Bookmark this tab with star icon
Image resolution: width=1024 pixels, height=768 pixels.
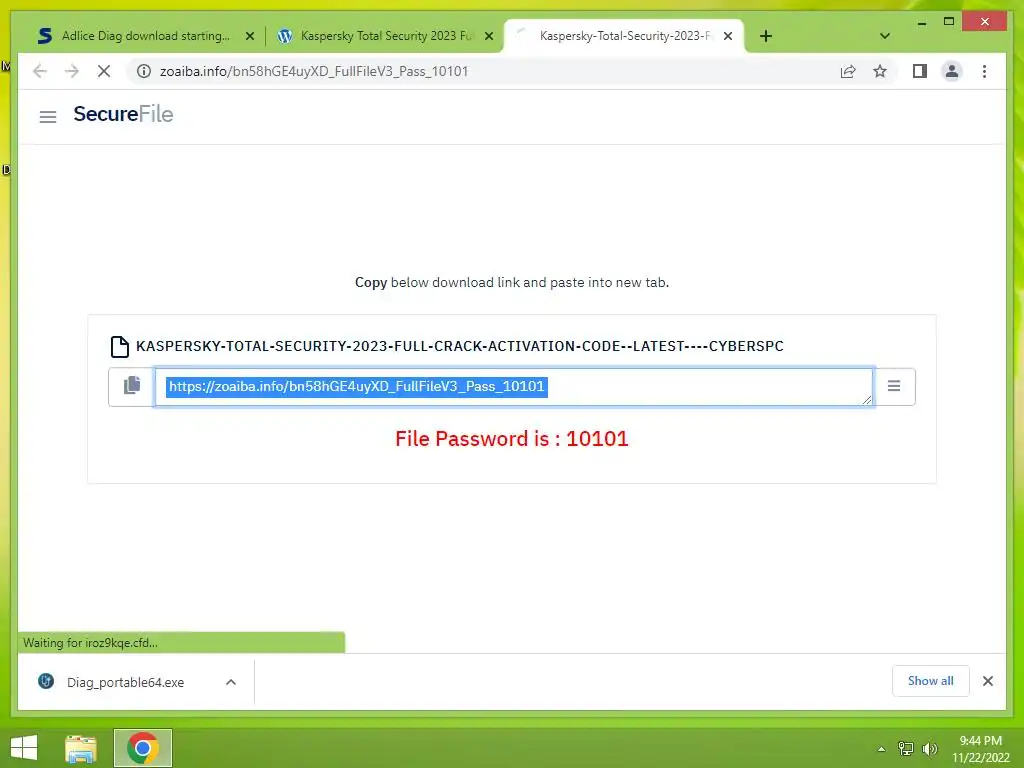click(x=880, y=71)
